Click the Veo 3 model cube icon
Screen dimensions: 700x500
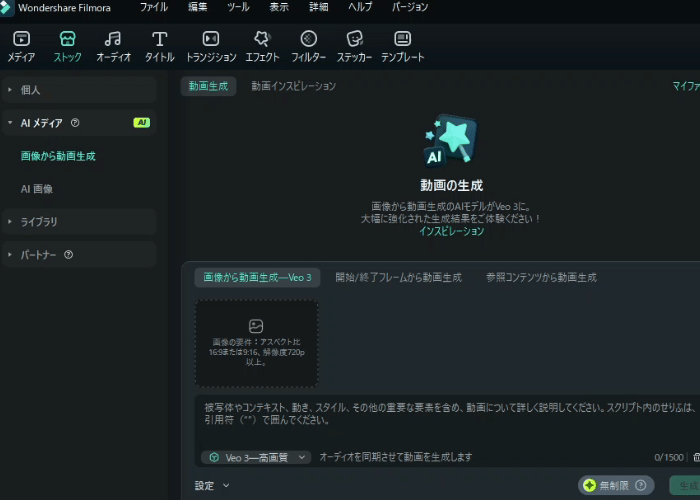tap(214, 457)
